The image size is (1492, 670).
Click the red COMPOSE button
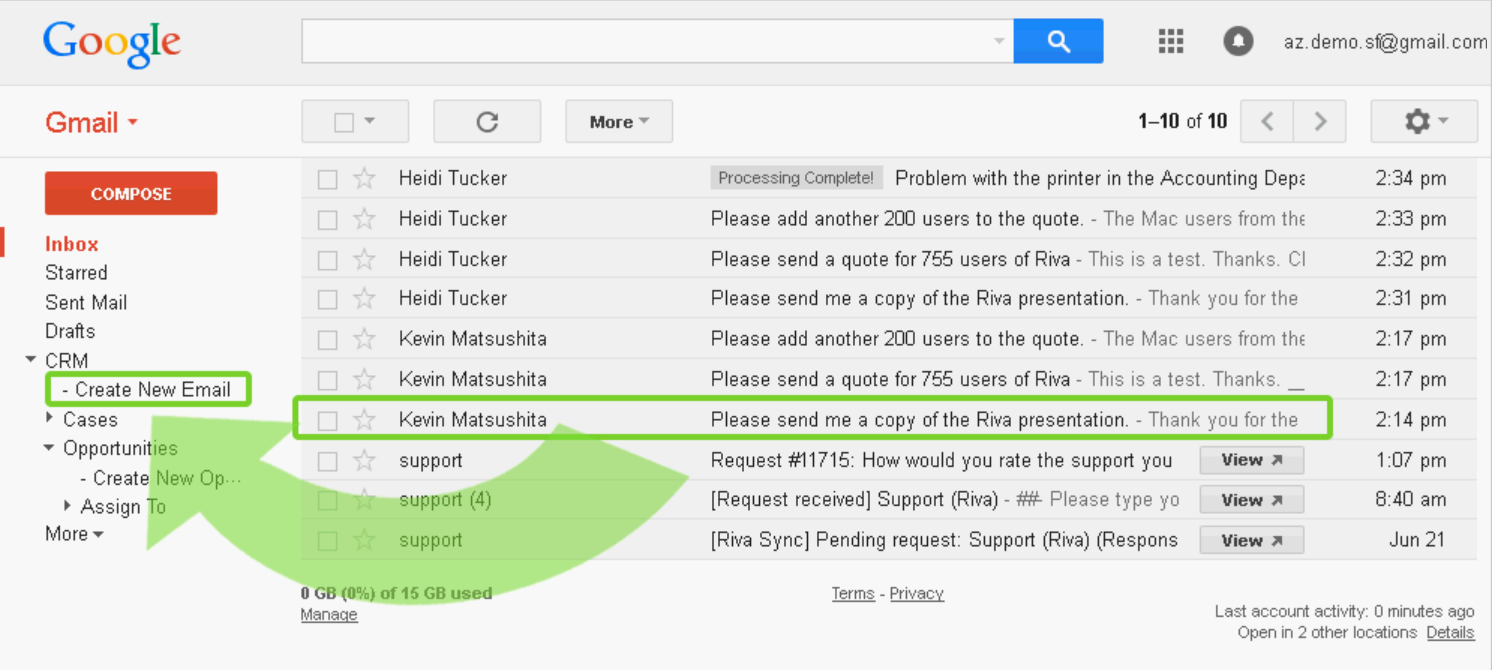[131, 194]
